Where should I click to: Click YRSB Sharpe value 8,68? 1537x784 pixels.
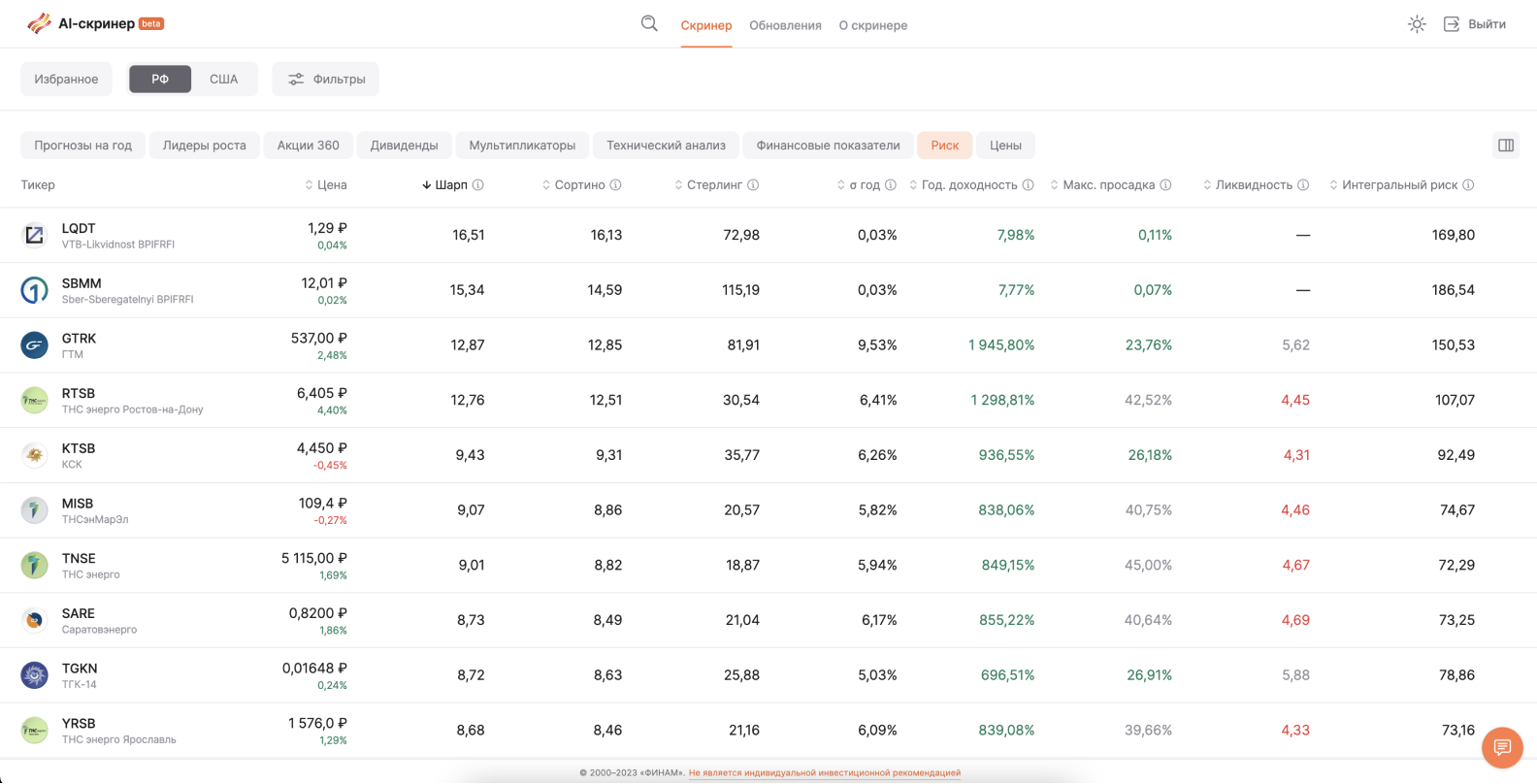click(471, 730)
